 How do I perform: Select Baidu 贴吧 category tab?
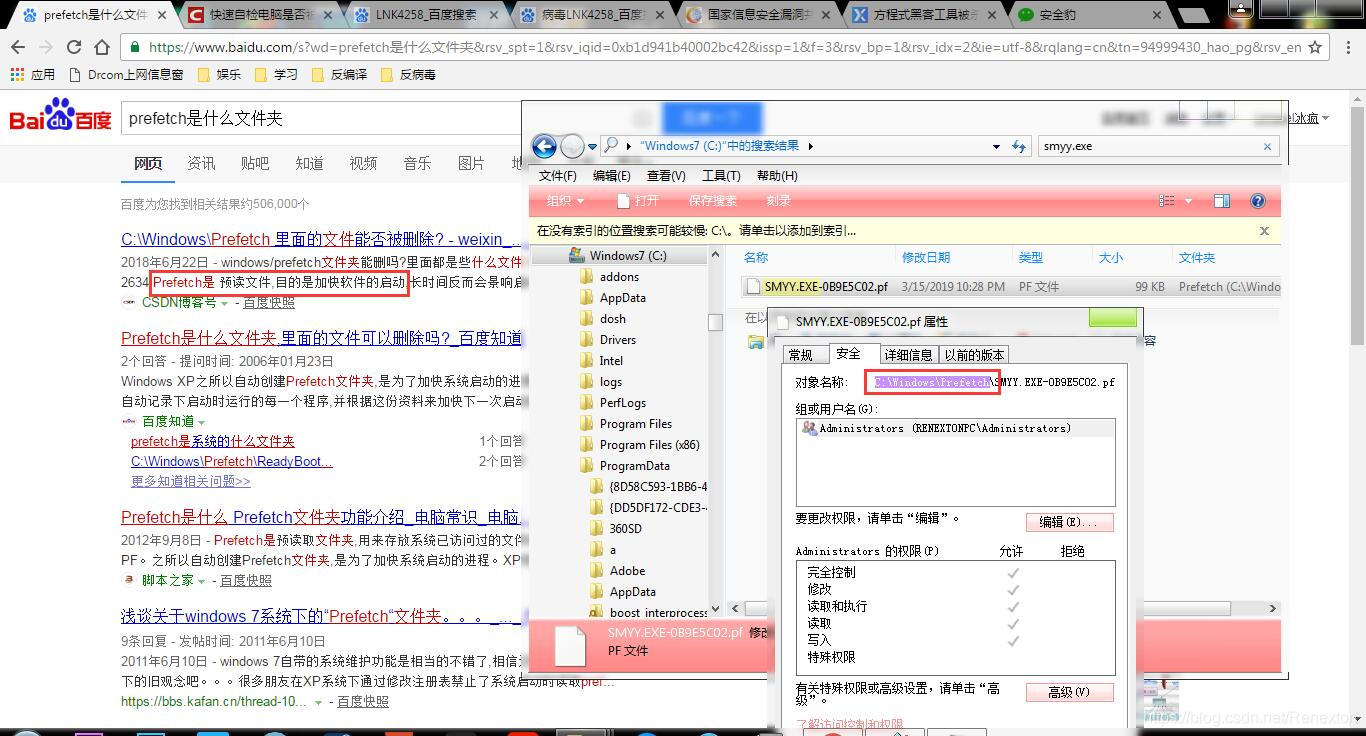click(255, 163)
